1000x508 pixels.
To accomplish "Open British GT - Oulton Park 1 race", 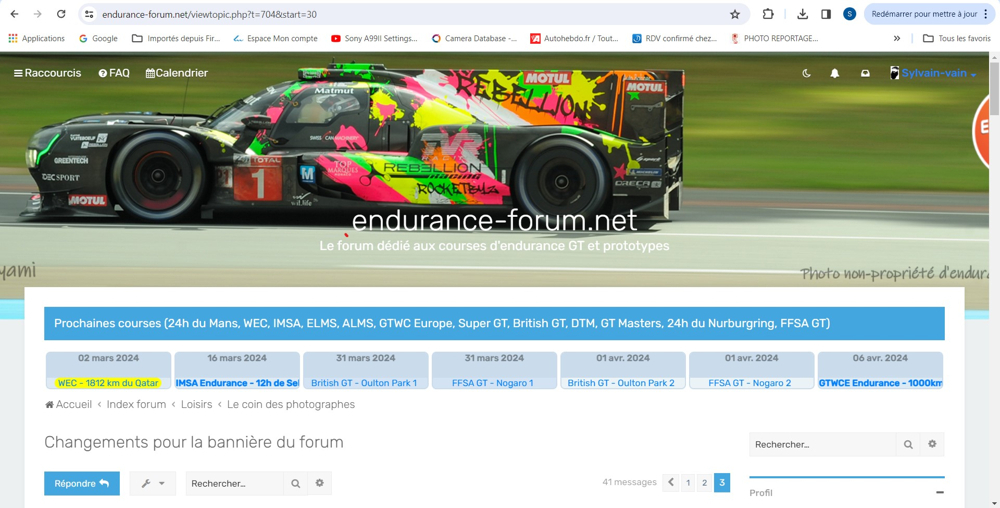I will (x=364, y=383).
